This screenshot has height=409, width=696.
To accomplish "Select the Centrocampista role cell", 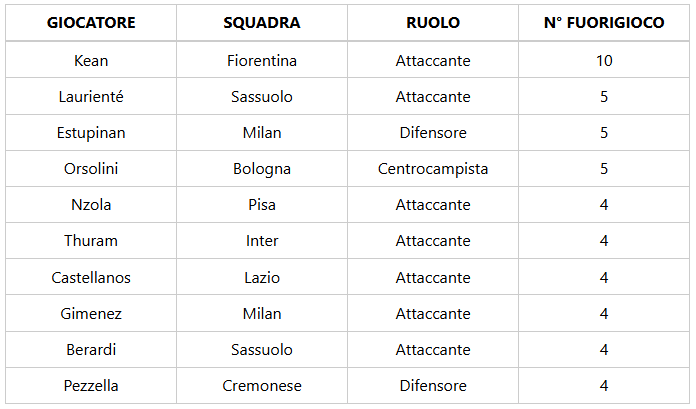I will 433,169.
